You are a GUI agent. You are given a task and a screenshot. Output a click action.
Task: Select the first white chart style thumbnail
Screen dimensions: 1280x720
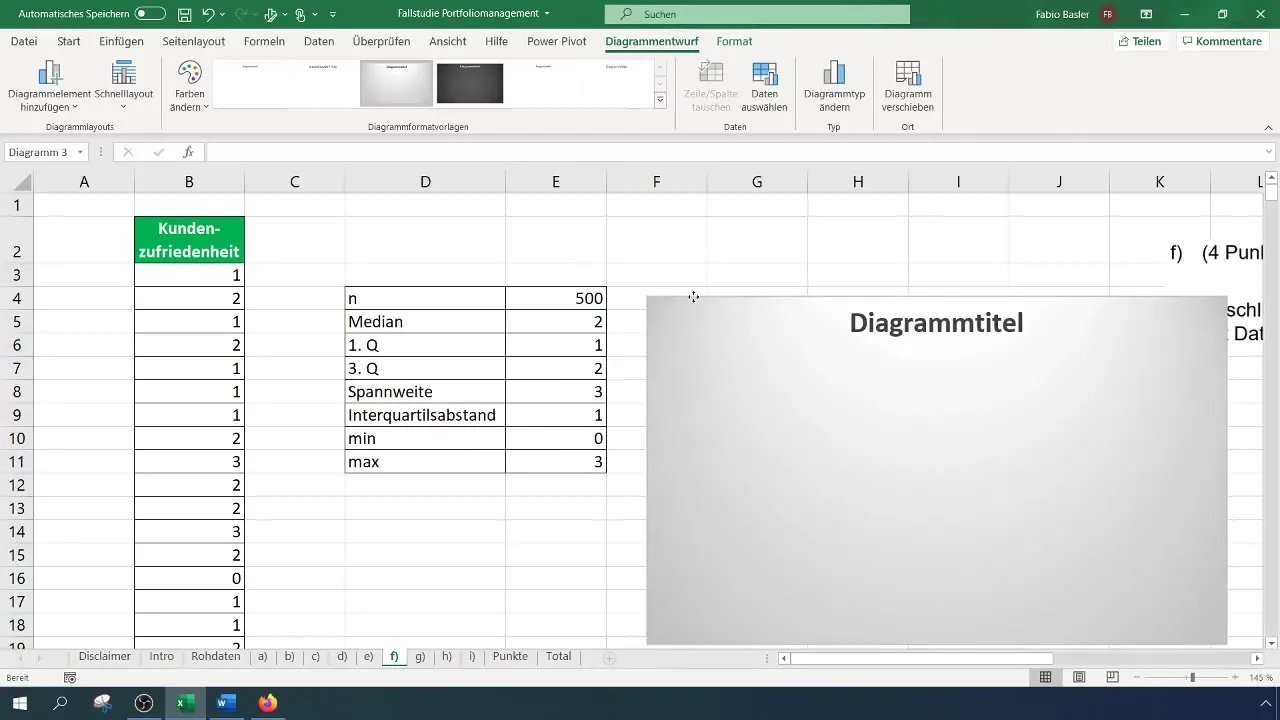click(250, 83)
